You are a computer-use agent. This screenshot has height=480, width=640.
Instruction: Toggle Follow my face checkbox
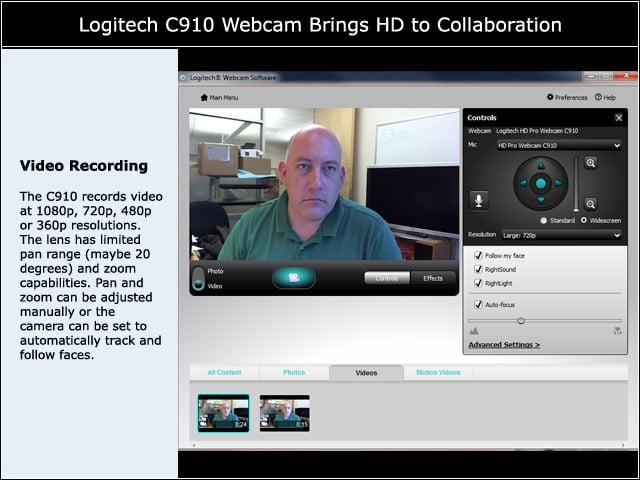pyautogui.click(x=478, y=256)
